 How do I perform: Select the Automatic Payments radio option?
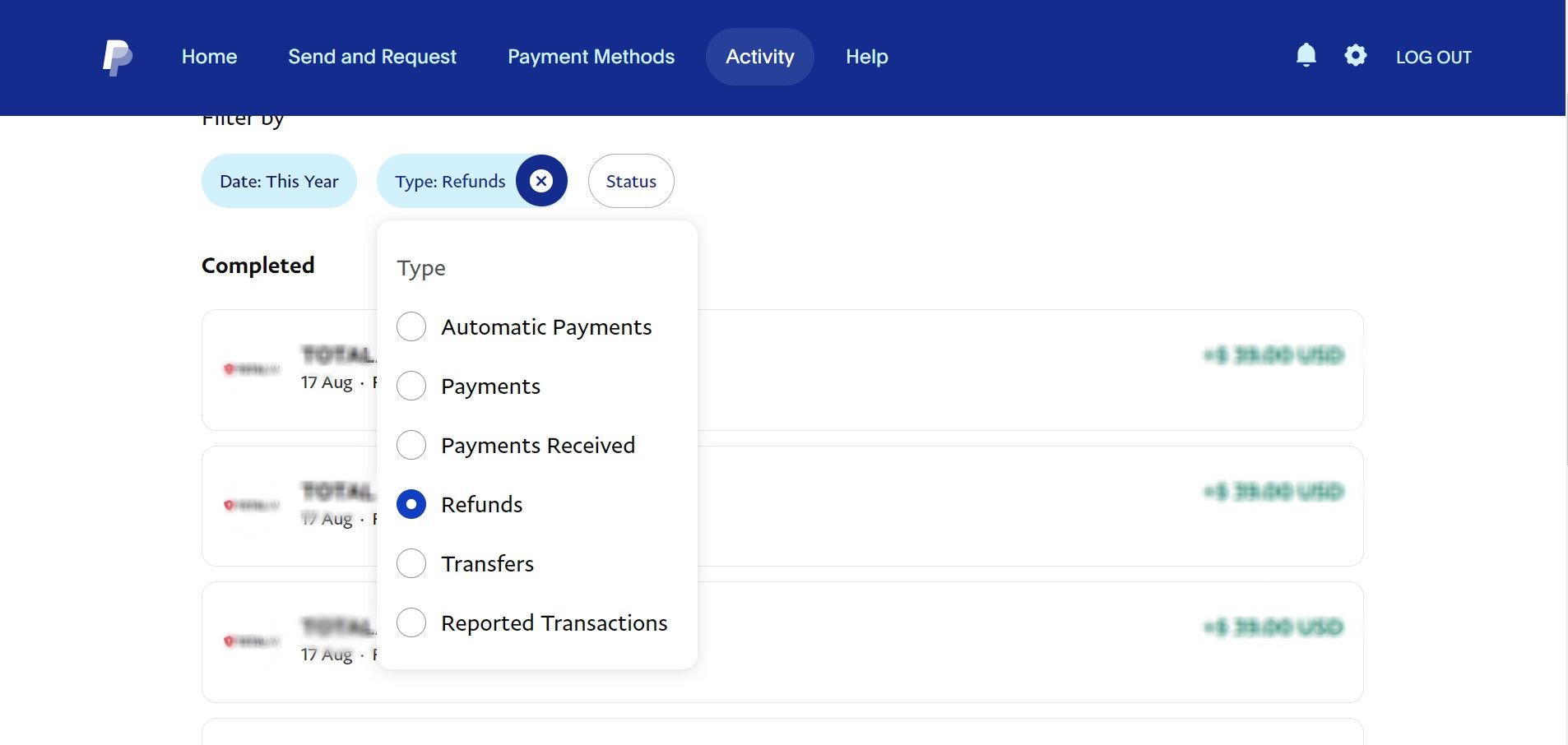click(x=411, y=326)
